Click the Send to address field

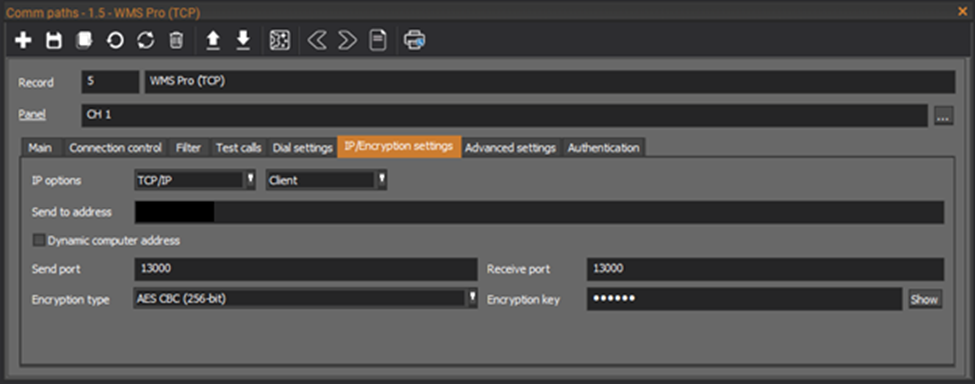click(539, 212)
